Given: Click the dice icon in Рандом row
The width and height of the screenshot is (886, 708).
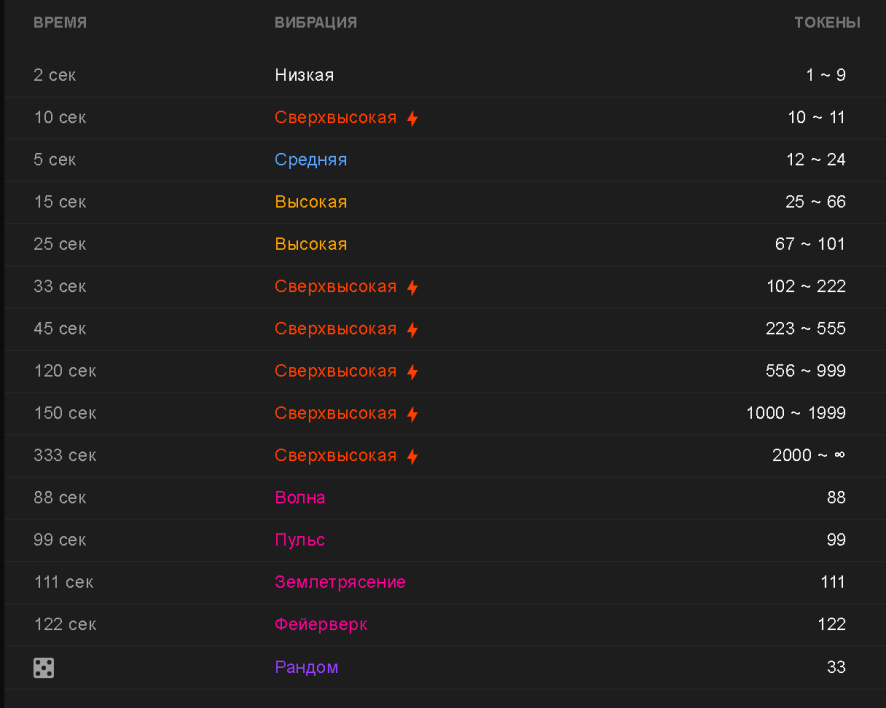Looking at the screenshot, I should click(x=44, y=667).
